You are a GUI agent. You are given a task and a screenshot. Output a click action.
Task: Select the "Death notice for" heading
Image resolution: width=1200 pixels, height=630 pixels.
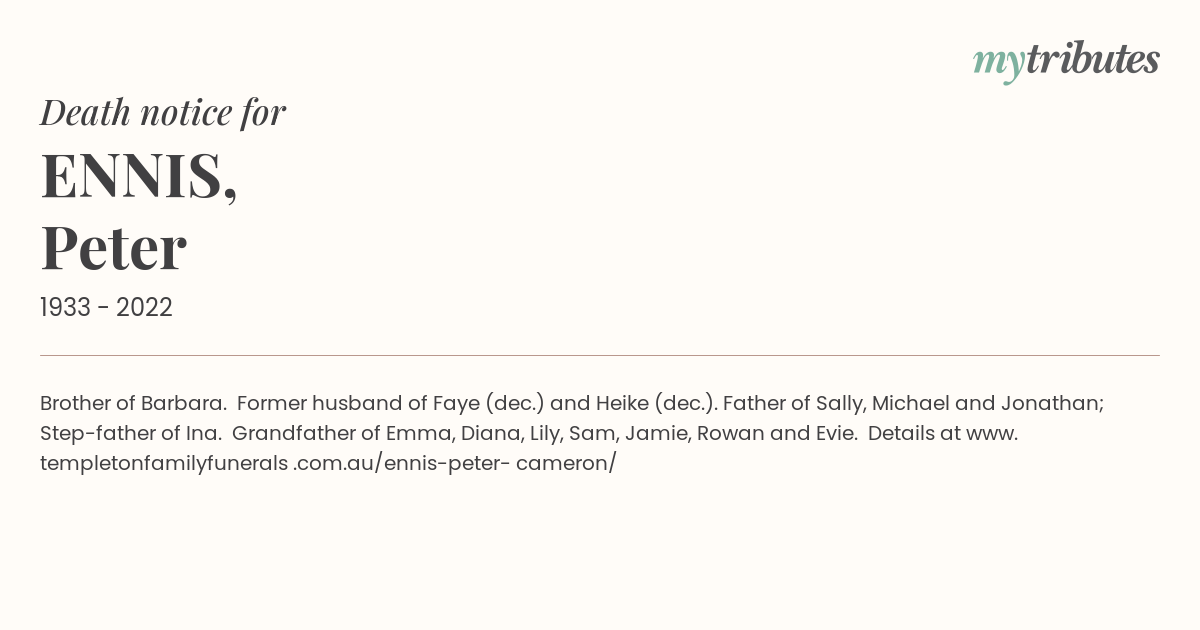click(x=163, y=112)
